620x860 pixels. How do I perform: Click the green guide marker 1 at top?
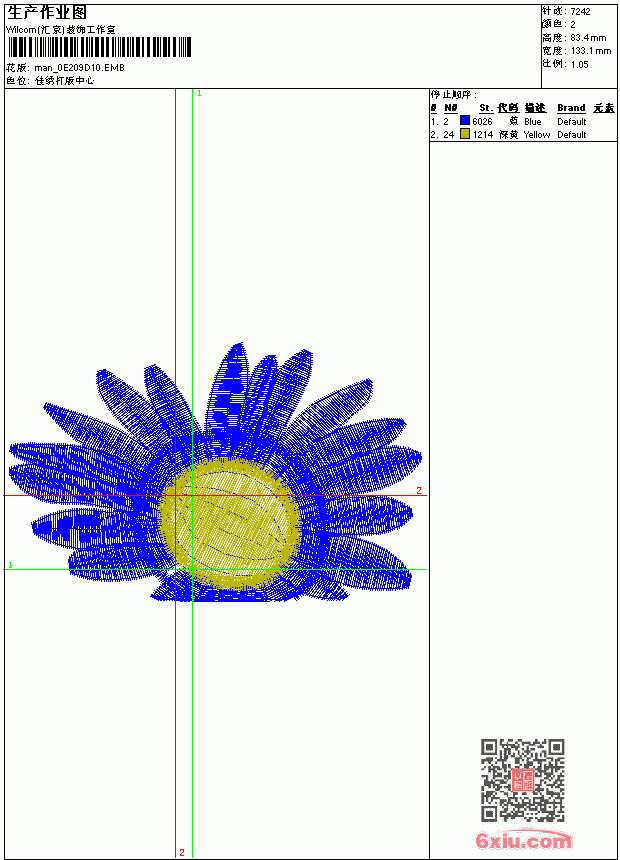[x=199, y=94]
